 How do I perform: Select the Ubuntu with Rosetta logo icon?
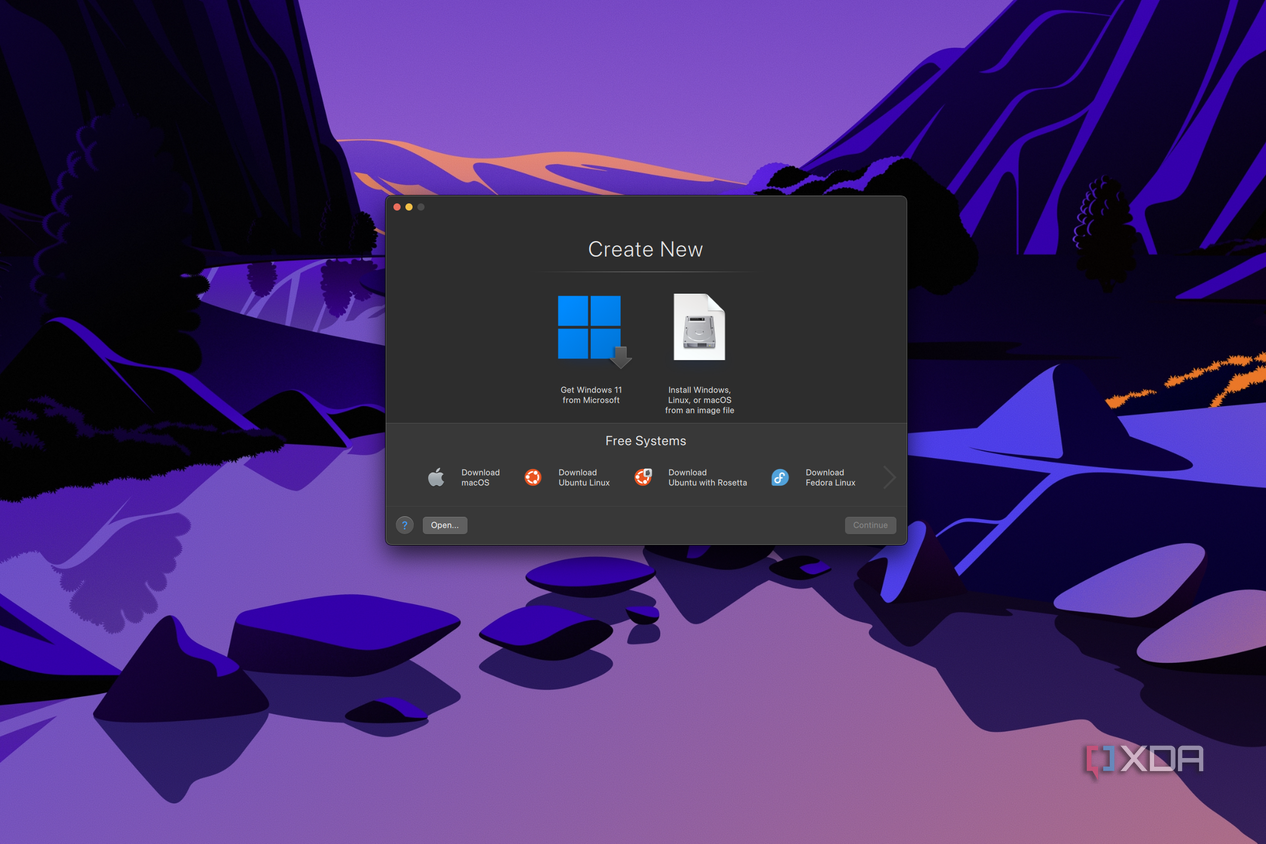click(x=643, y=478)
